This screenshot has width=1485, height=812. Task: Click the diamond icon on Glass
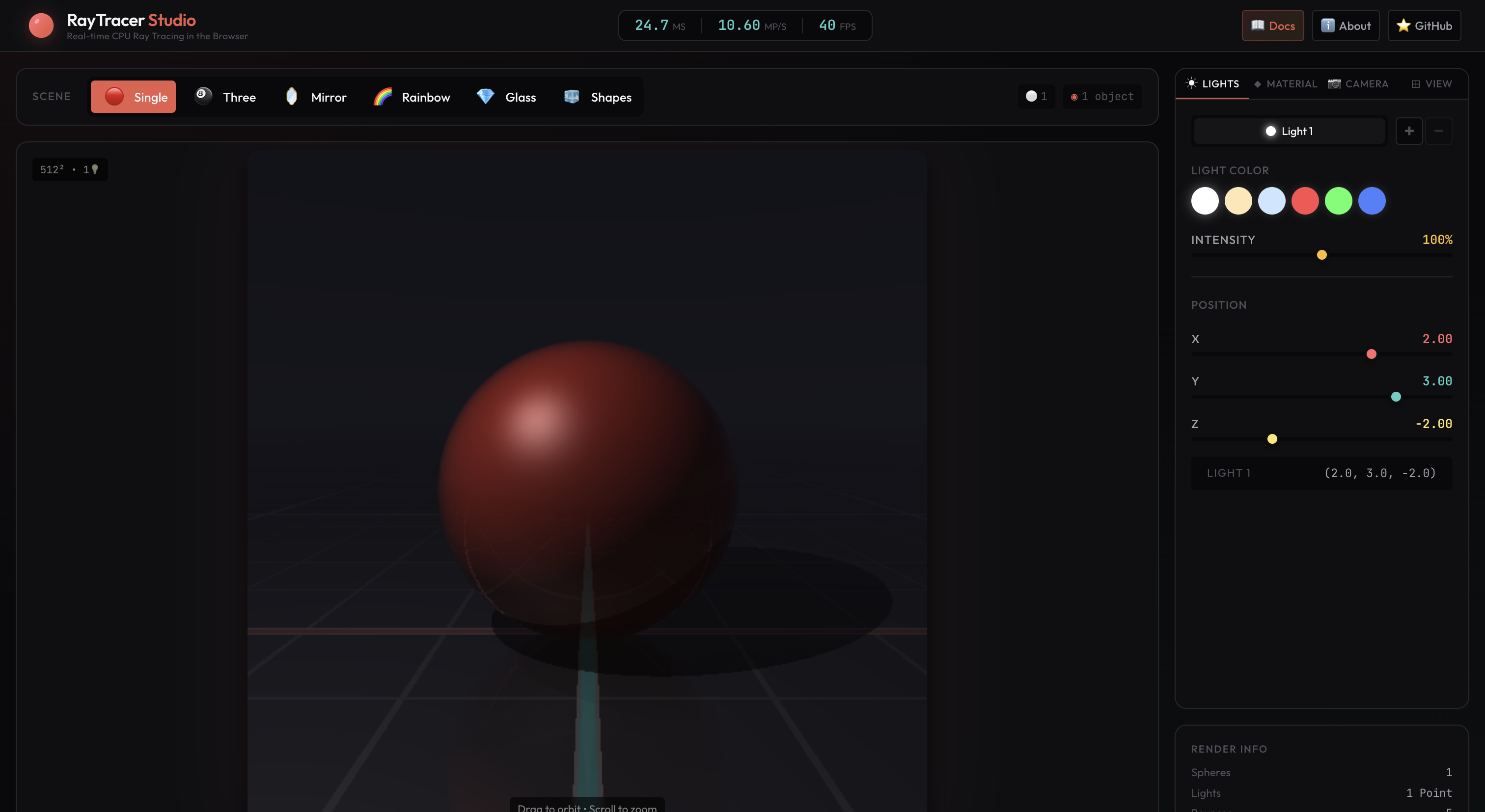pyautogui.click(x=485, y=96)
